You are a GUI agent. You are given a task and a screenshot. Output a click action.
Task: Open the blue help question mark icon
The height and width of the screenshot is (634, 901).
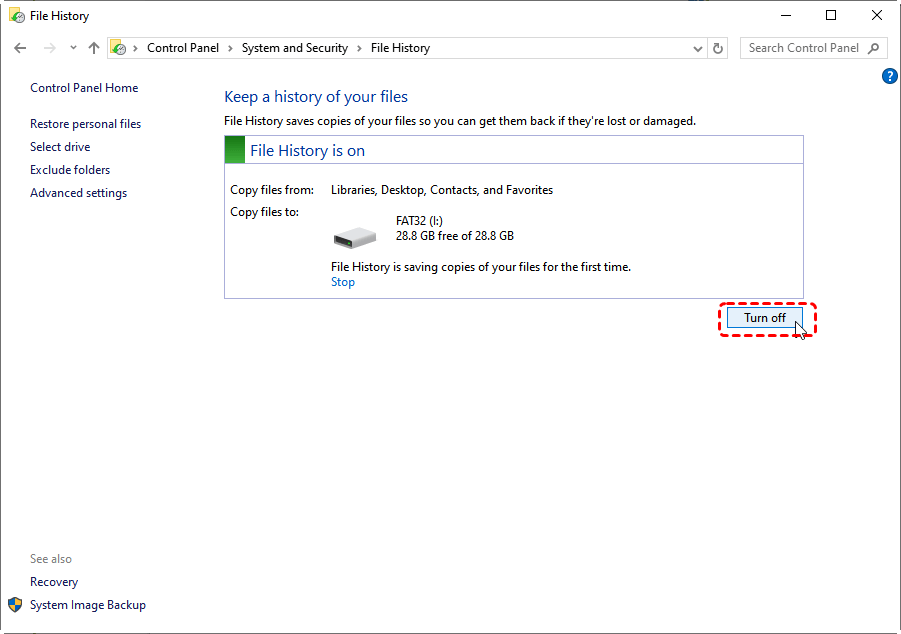click(889, 76)
